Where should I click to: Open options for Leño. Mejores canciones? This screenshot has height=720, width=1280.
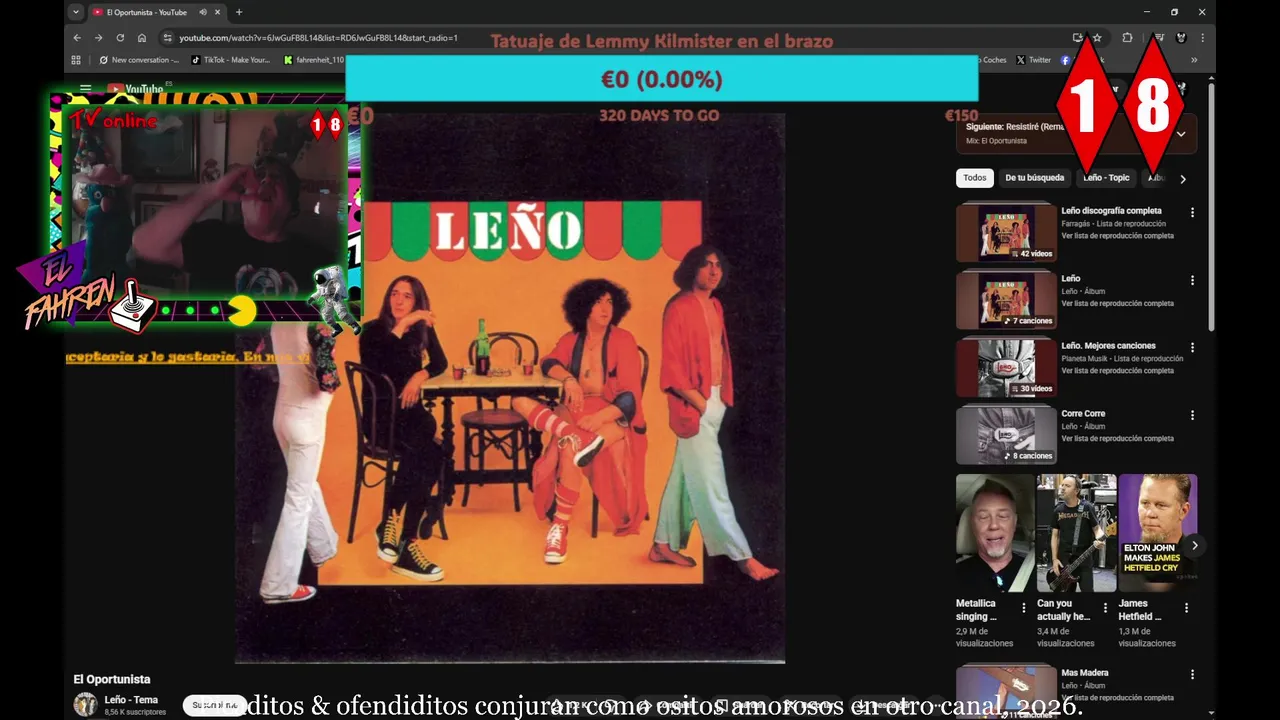pos(1192,347)
